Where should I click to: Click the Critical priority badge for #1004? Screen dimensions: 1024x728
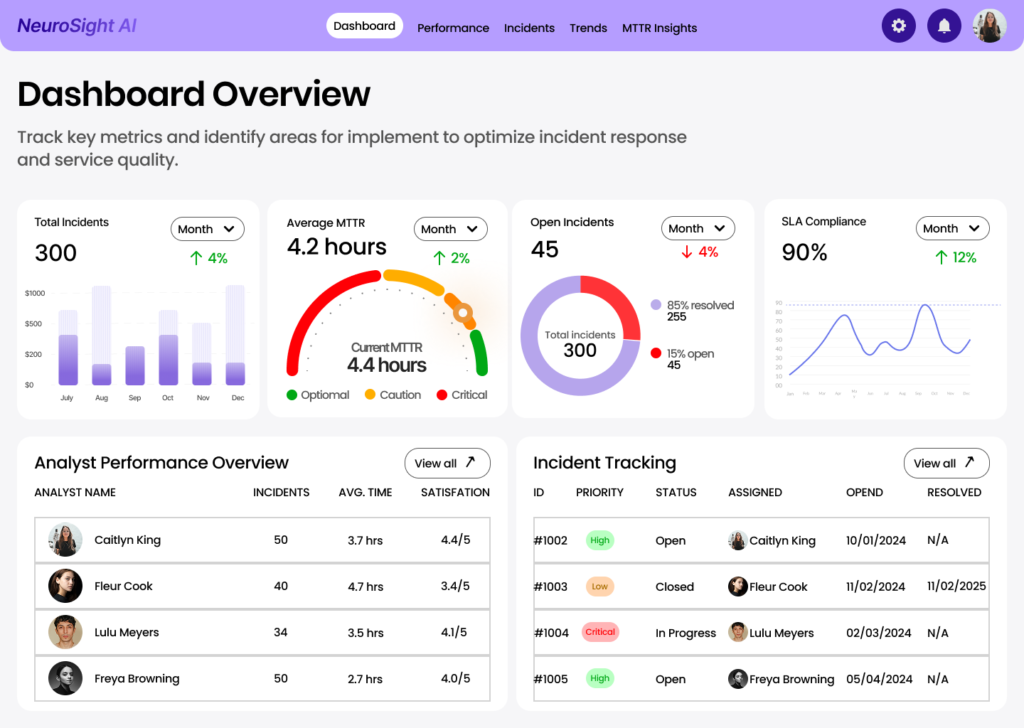600,633
